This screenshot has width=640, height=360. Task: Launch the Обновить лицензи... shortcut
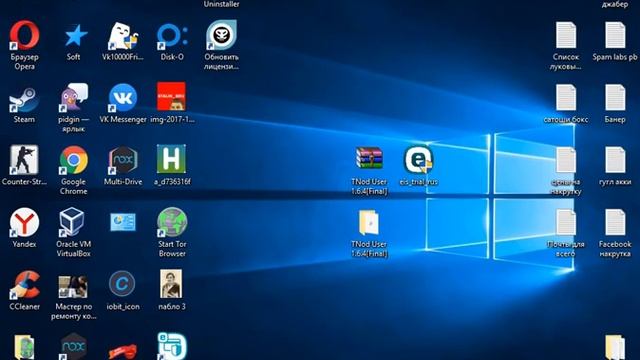(221, 35)
